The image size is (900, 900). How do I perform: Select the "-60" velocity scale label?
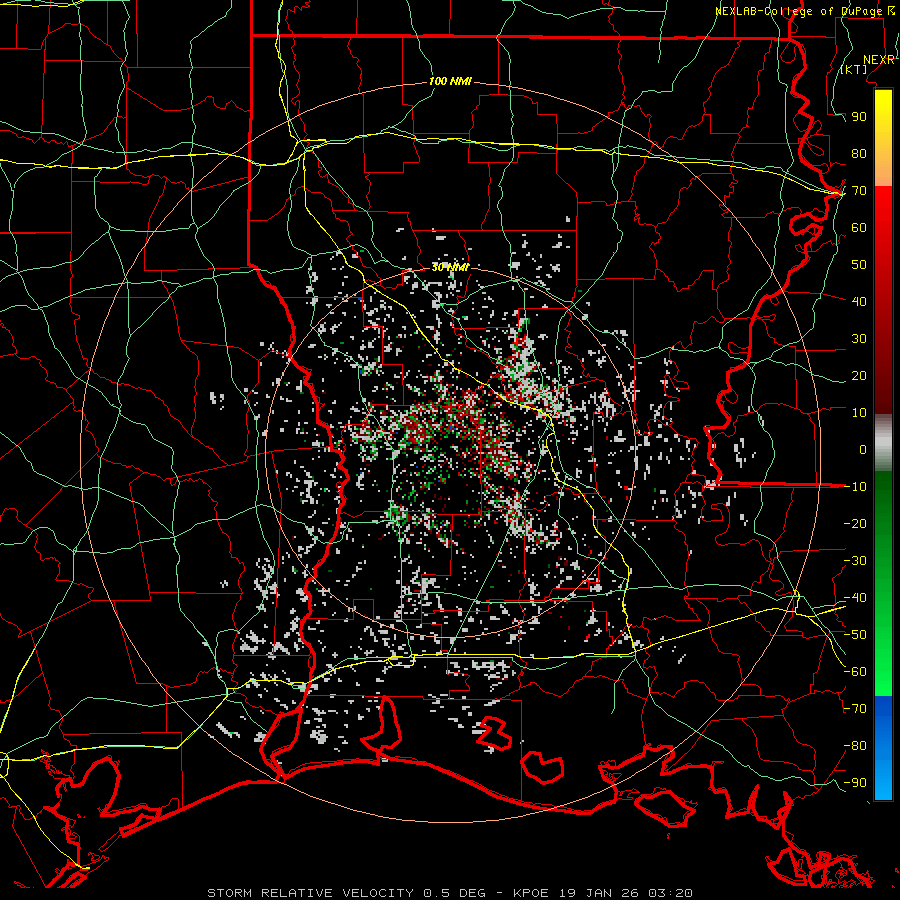click(x=855, y=672)
